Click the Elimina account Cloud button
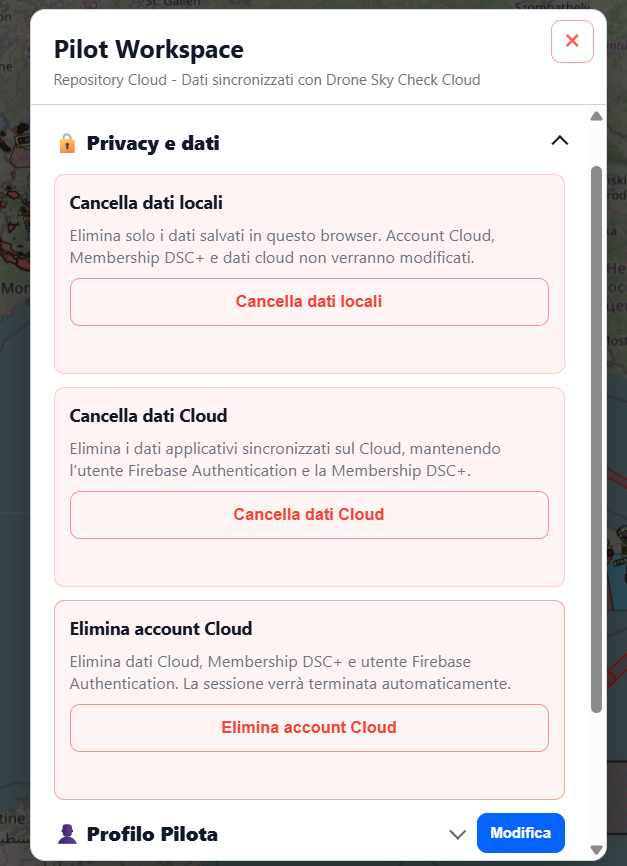627x866 pixels. click(309, 727)
